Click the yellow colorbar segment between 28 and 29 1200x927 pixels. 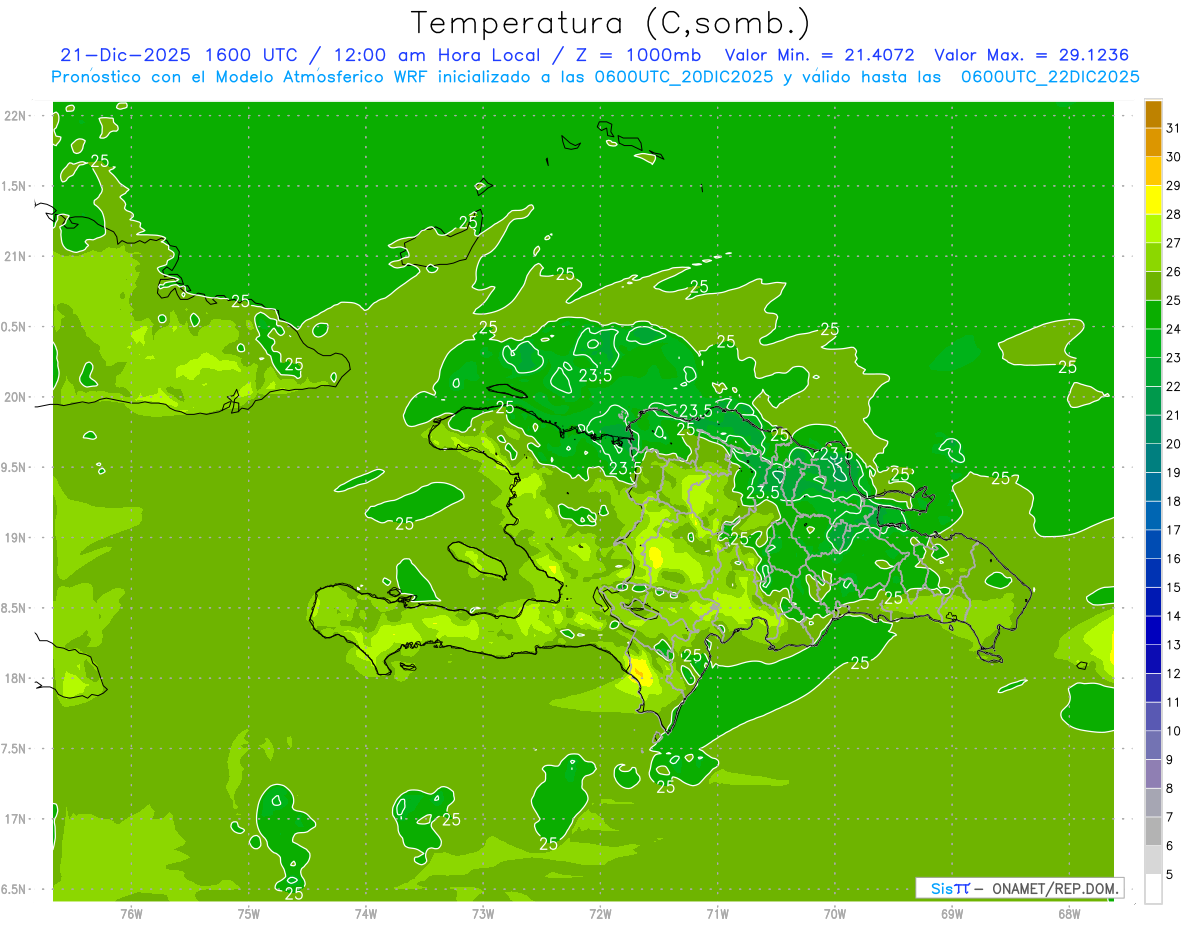click(1153, 200)
